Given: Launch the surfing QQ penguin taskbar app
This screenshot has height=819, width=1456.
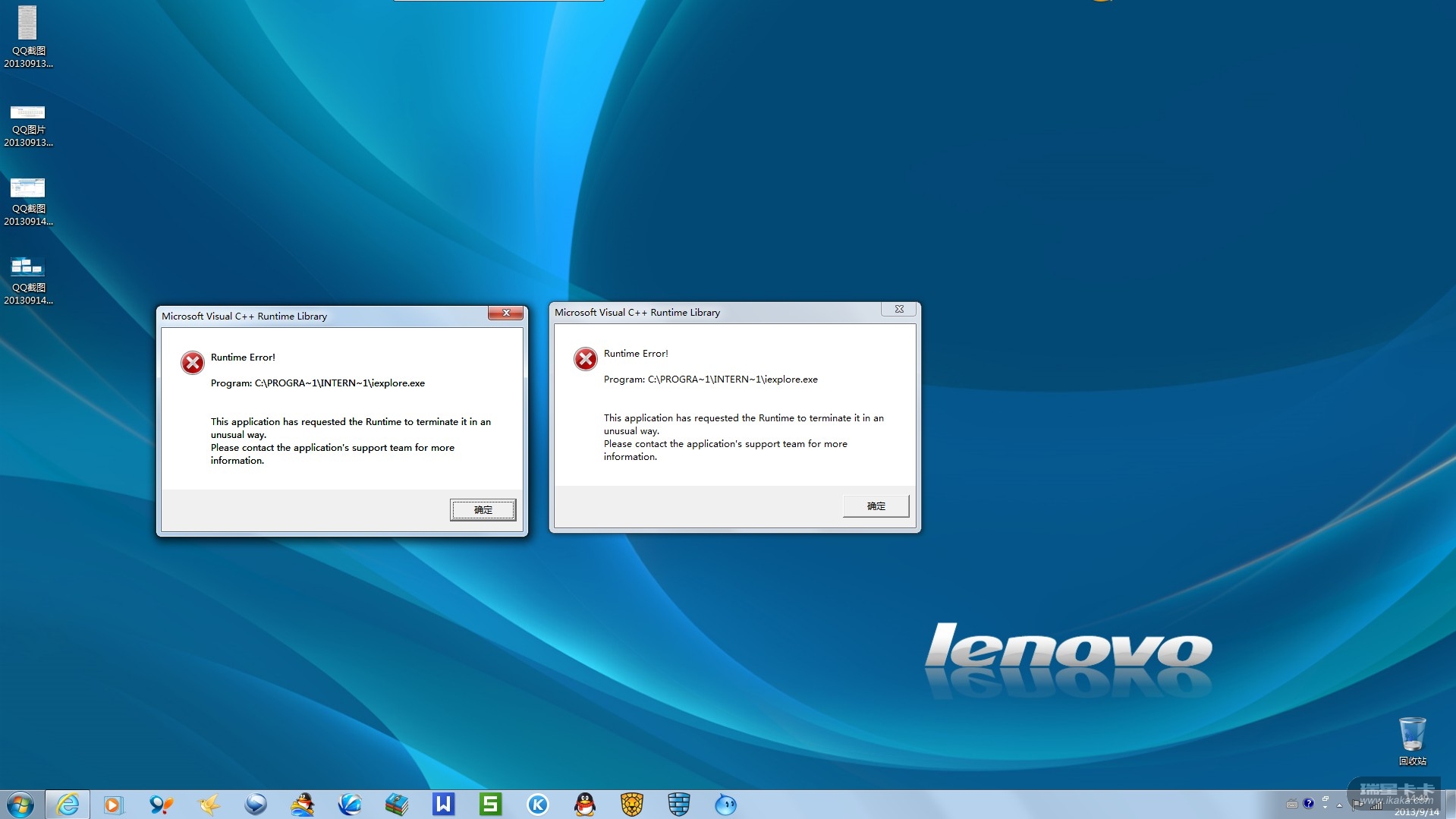Looking at the screenshot, I should 303,805.
